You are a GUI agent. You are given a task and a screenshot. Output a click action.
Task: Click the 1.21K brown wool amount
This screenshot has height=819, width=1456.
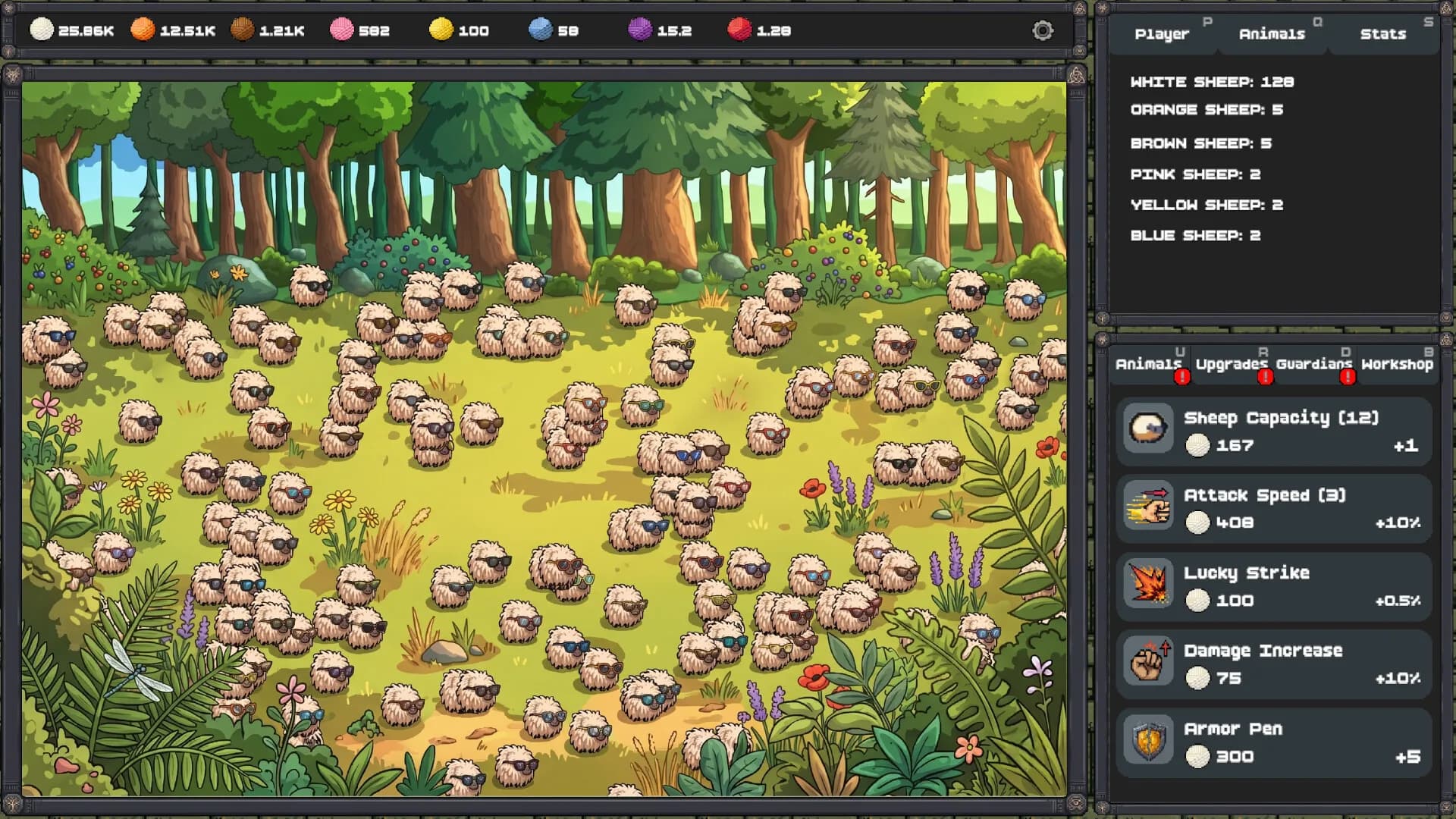pyautogui.click(x=281, y=31)
